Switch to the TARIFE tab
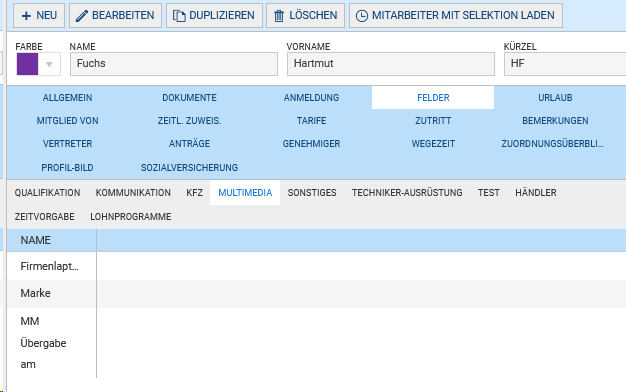Viewport: 626px width, 392px height. [x=311, y=121]
